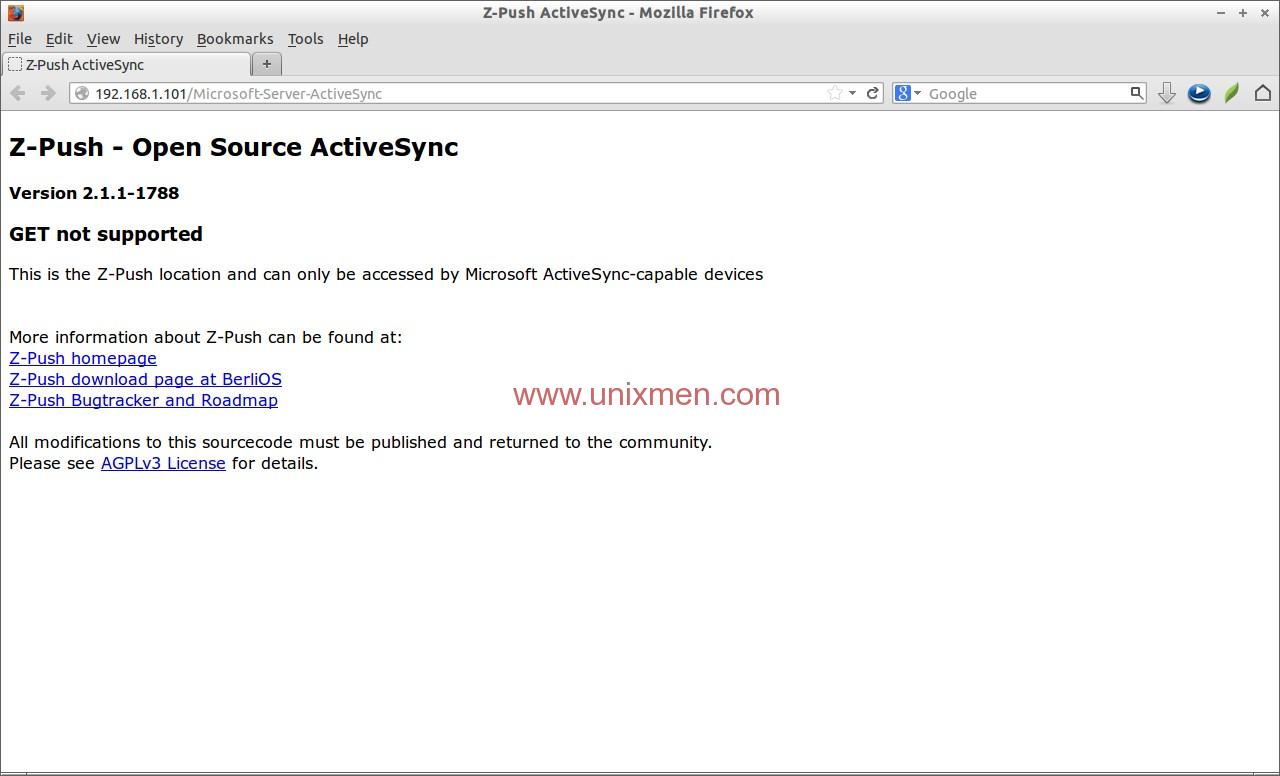Click the Firefox icon in title bar
Screen dimensions: 1280x776
pyautogui.click(x=15, y=13)
